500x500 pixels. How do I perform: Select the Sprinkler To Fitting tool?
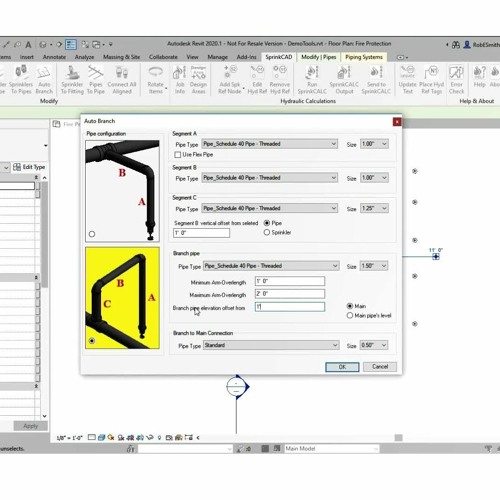[72, 79]
